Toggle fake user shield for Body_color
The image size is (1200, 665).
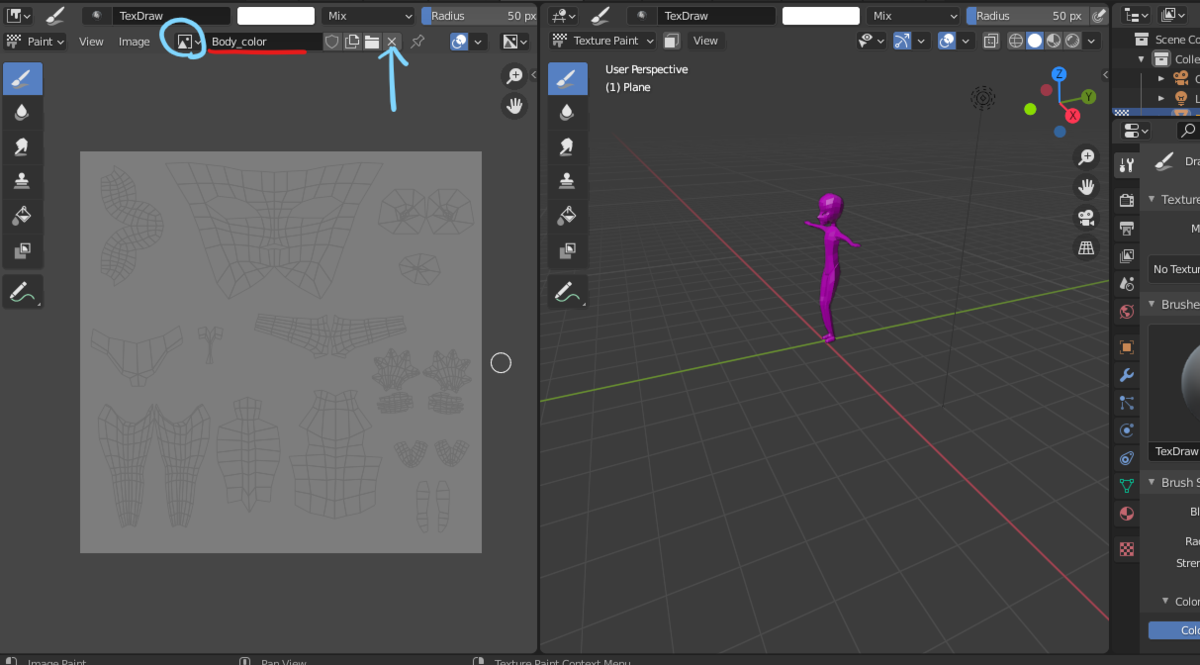[332, 41]
